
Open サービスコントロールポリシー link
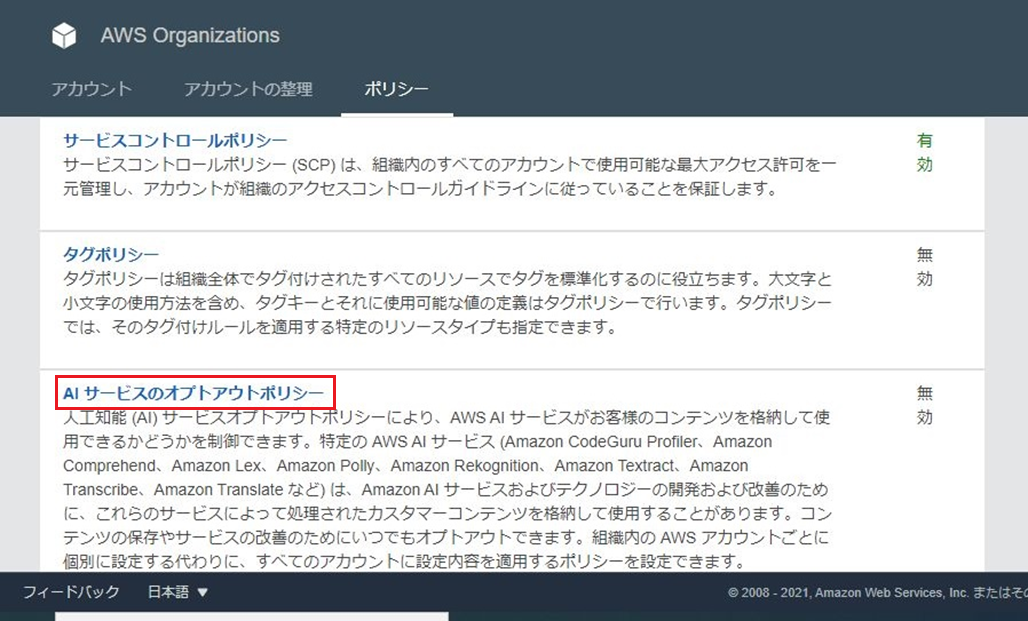pyautogui.click(x=175, y=140)
